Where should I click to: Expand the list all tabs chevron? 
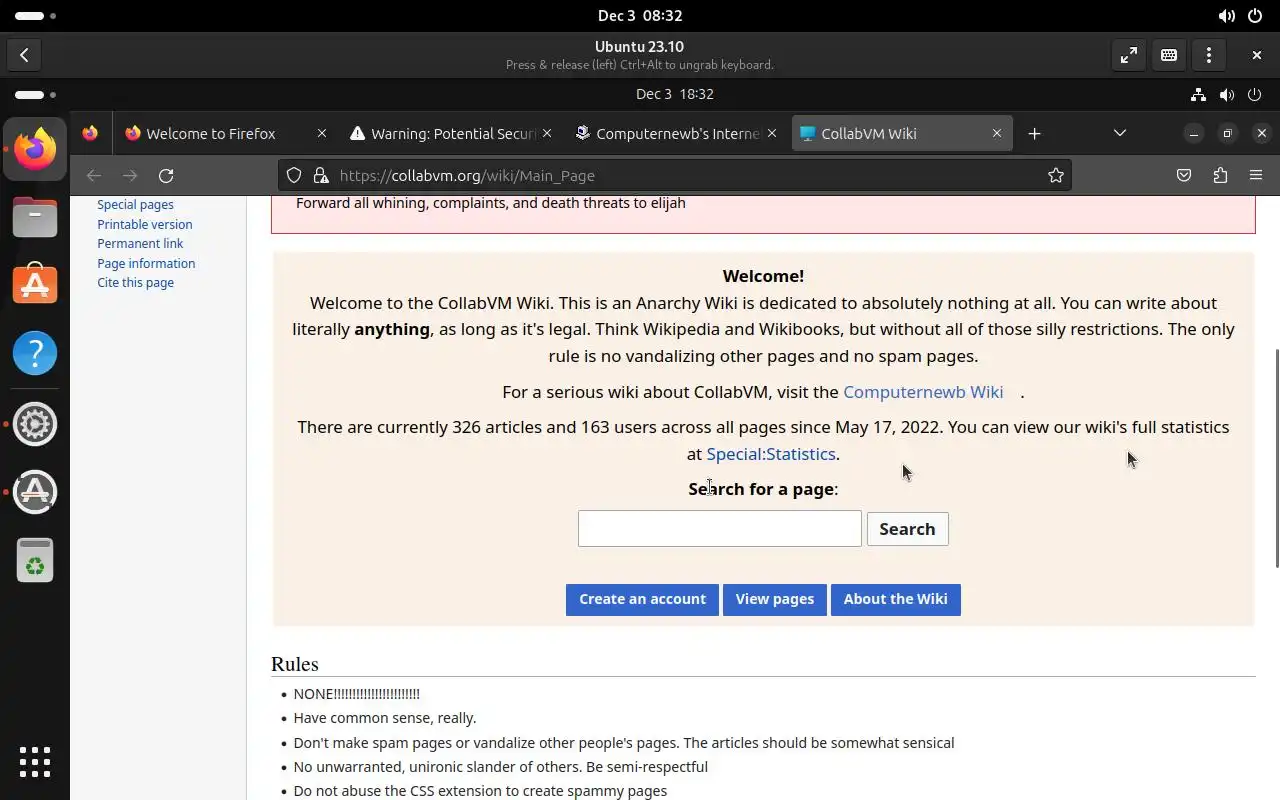pyautogui.click(x=1120, y=133)
